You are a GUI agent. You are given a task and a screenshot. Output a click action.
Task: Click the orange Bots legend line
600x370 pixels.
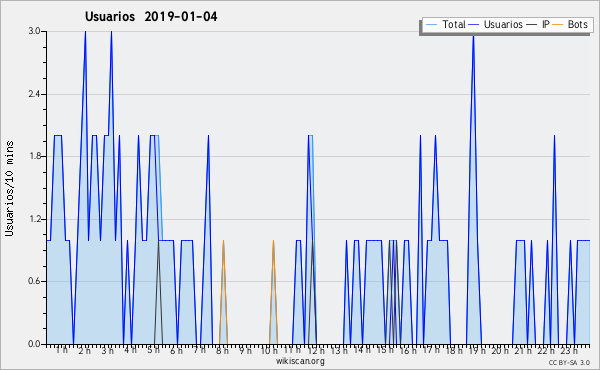pos(558,25)
